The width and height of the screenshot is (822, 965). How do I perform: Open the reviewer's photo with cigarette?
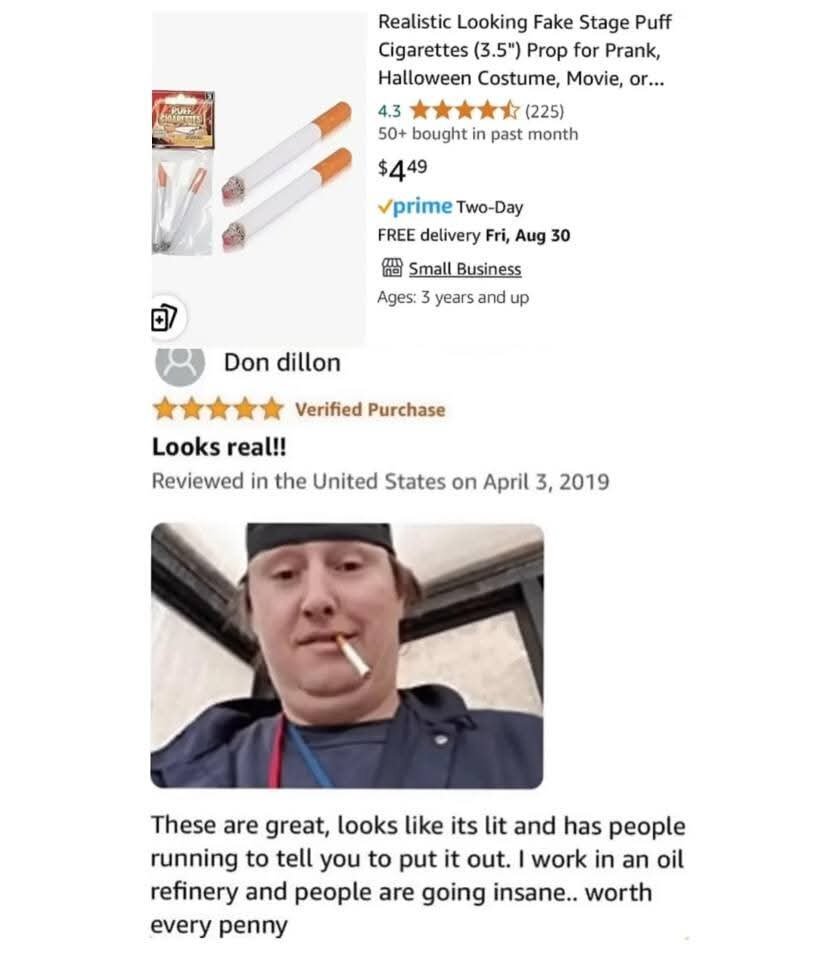point(347,655)
